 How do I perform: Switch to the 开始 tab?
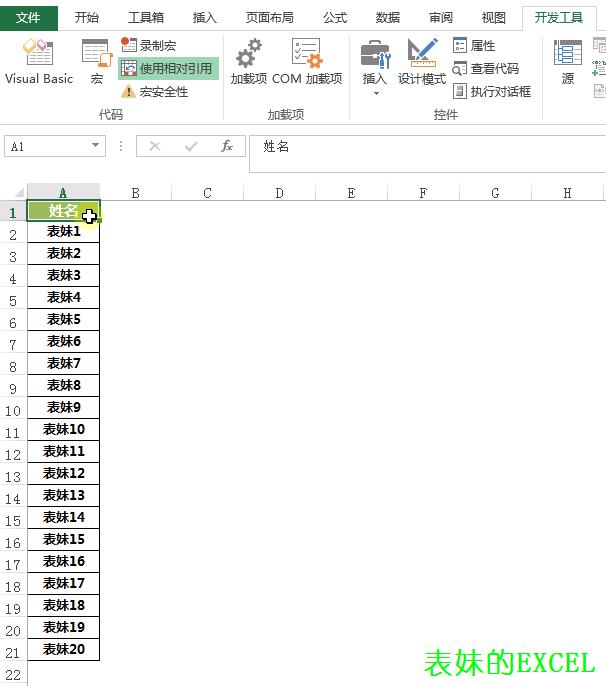click(x=87, y=18)
